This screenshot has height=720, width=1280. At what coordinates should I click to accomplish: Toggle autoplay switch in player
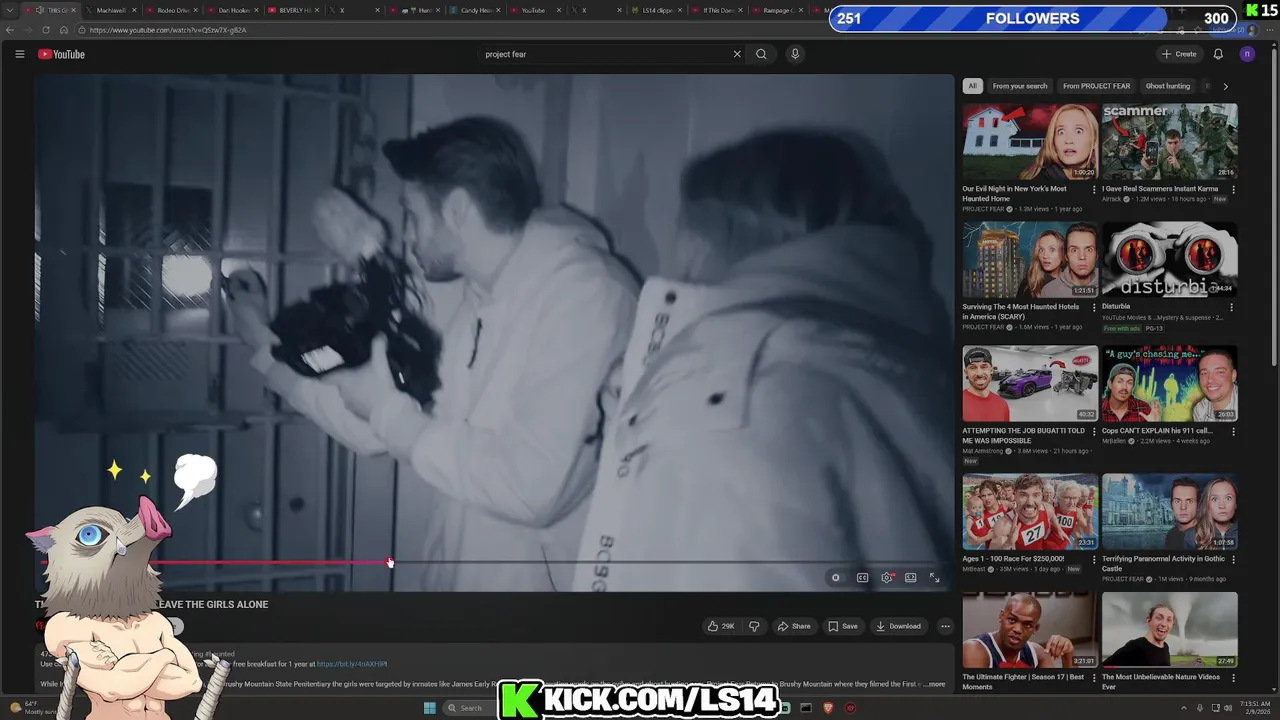point(836,578)
